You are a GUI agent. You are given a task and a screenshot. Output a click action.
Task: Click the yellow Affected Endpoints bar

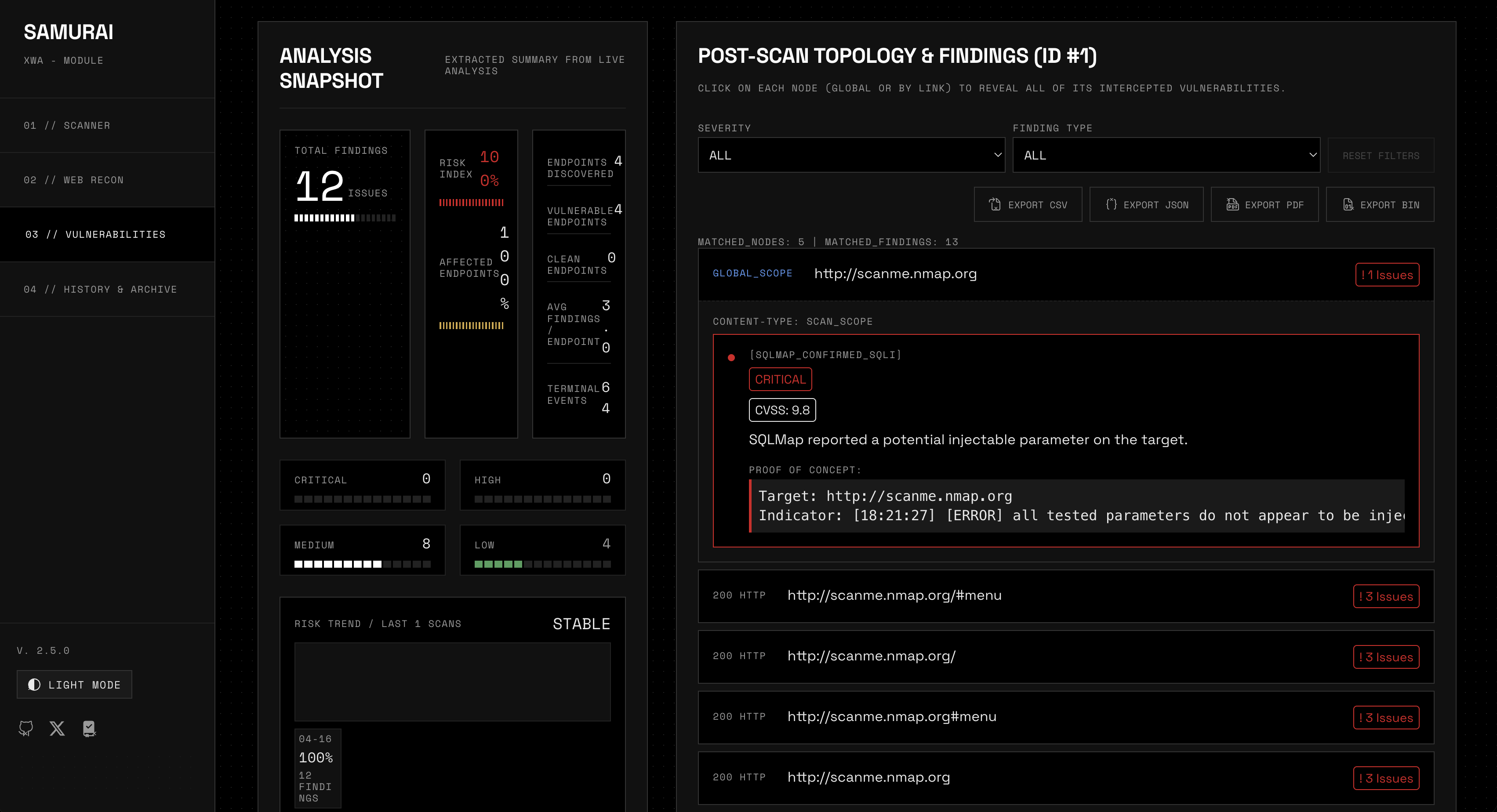point(471,326)
